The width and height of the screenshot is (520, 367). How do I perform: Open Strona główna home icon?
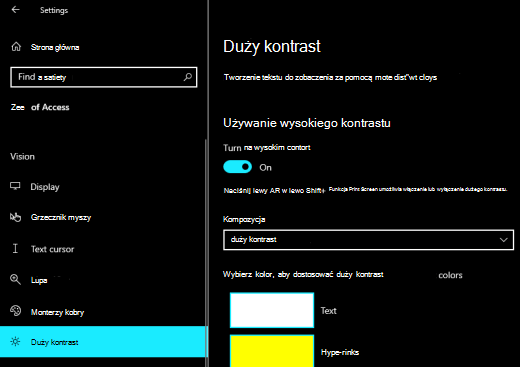click(16, 47)
